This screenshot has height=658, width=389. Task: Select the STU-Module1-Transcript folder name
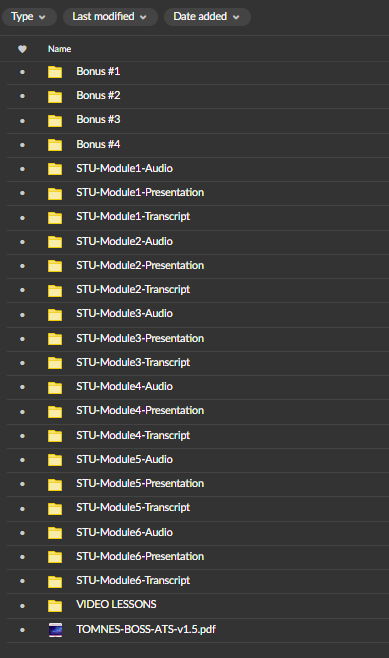click(x=133, y=217)
